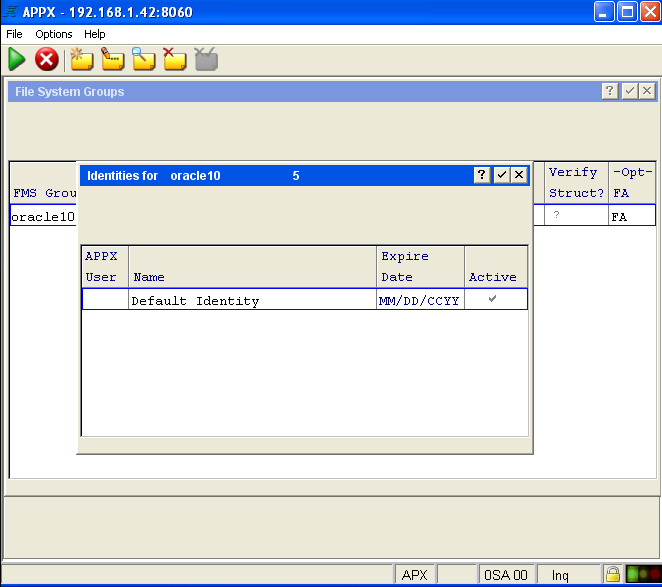Click the FA option cell for oracle10
The width and height of the screenshot is (662, 587).
[631, 216]
